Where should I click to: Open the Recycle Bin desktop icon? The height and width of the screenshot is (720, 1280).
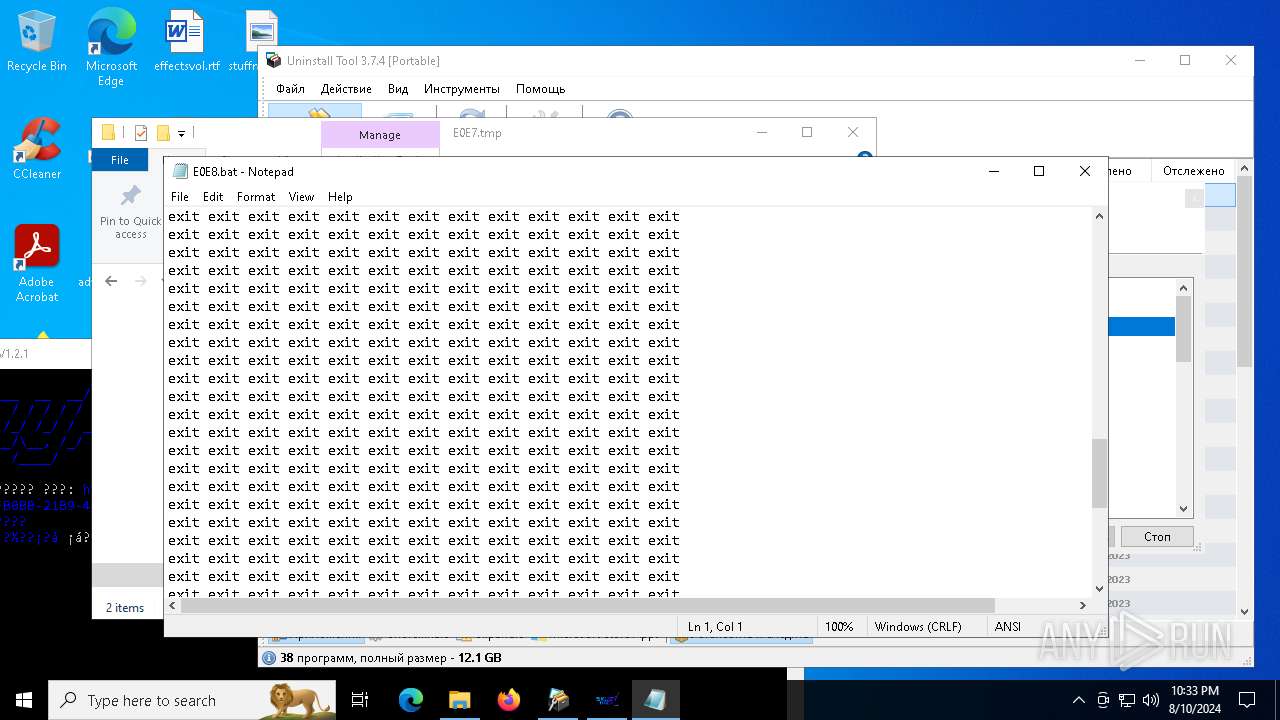pyautogui.click(x=37, y=41)
